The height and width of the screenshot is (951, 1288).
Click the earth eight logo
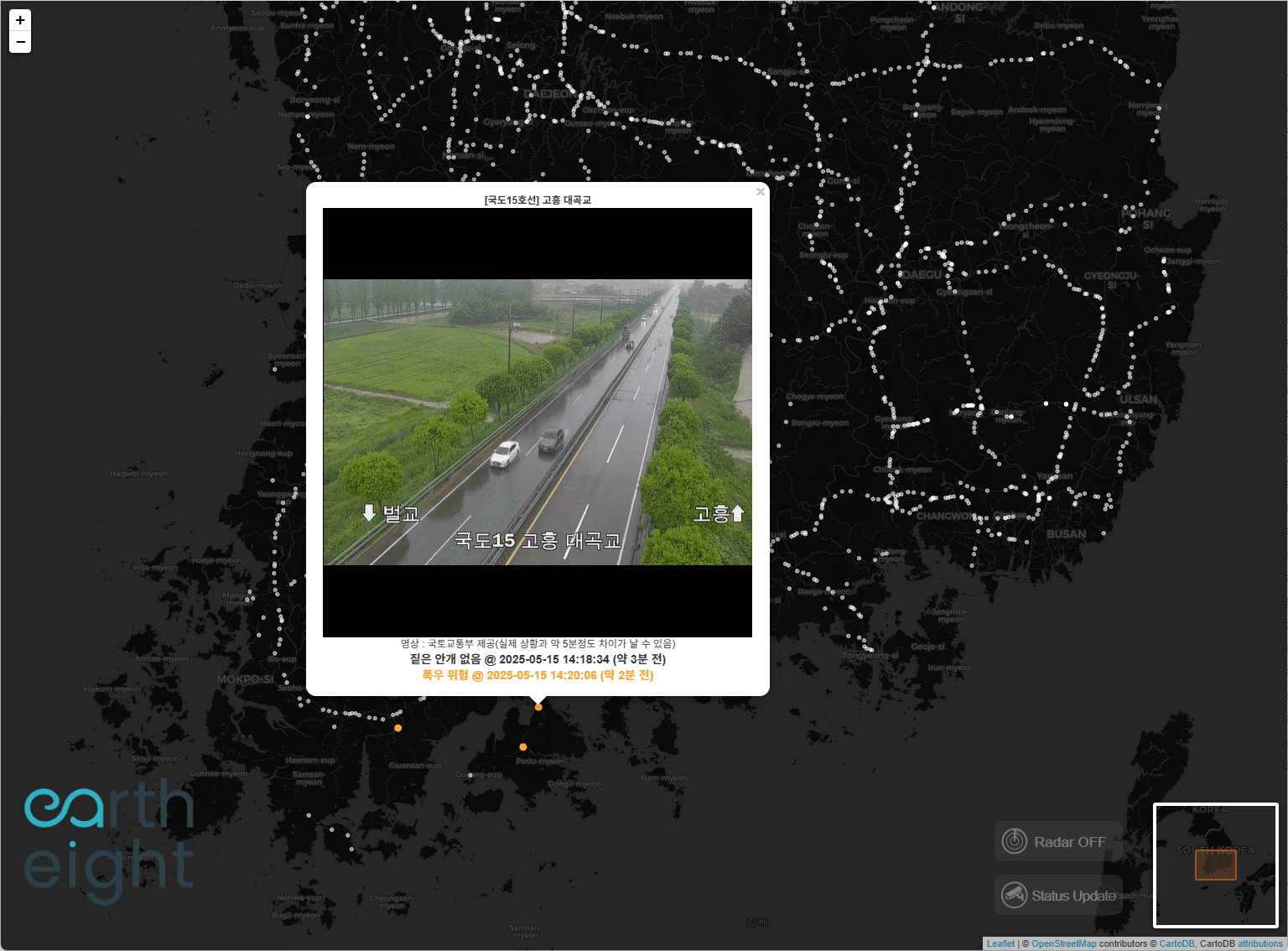tap(108, 837)
